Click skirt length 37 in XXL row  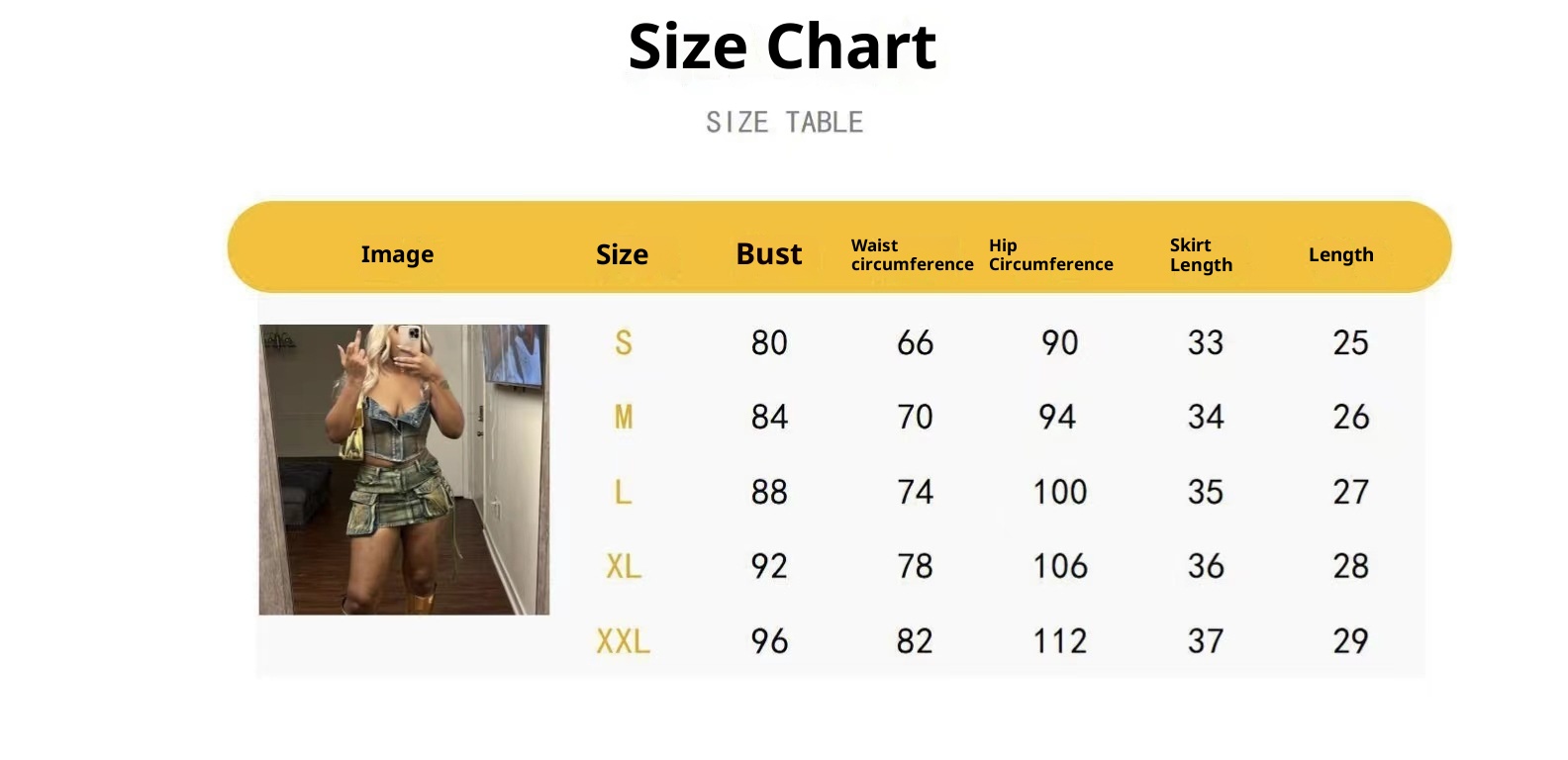(x=1206, y=641)
